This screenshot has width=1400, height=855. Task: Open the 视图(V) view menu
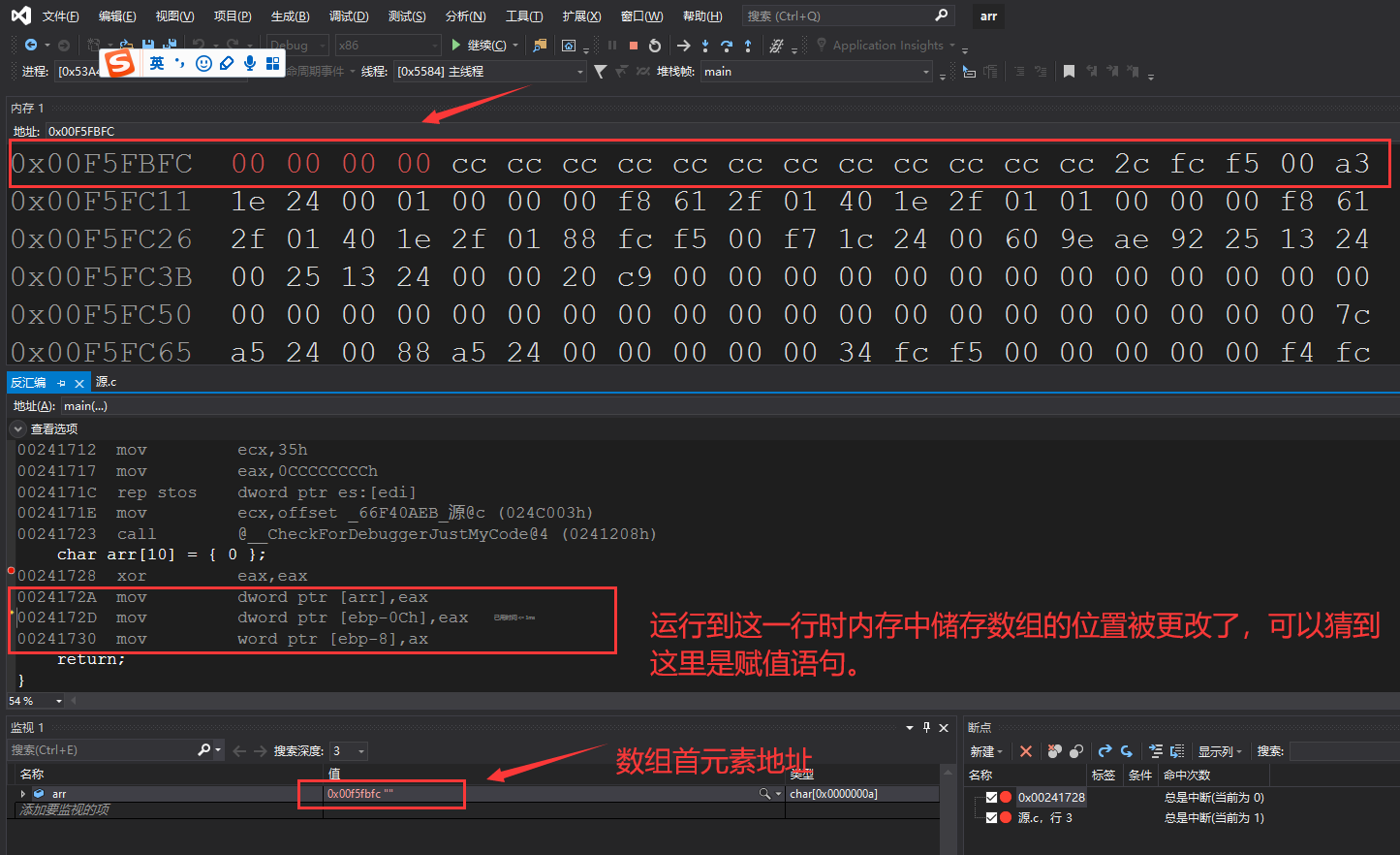pyautogui.click(x=174, y=16)
